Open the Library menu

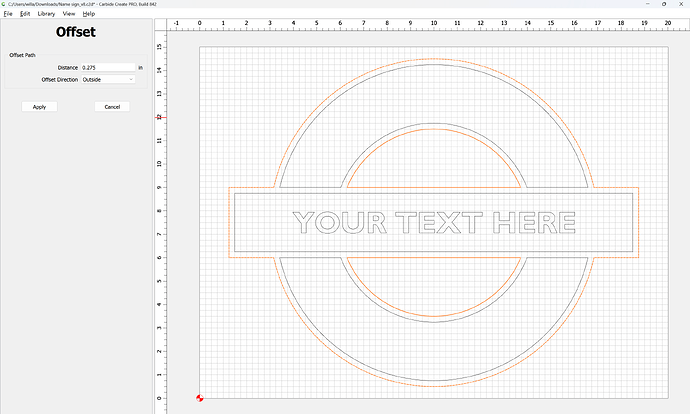click(x=46, y=14)
